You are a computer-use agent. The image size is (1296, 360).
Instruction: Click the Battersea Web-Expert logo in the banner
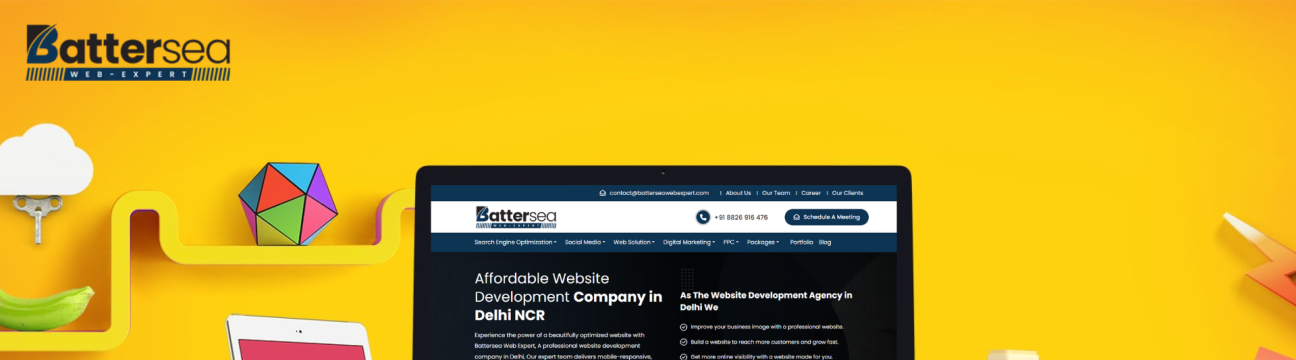pyautogui.click(x=128, y=53)
